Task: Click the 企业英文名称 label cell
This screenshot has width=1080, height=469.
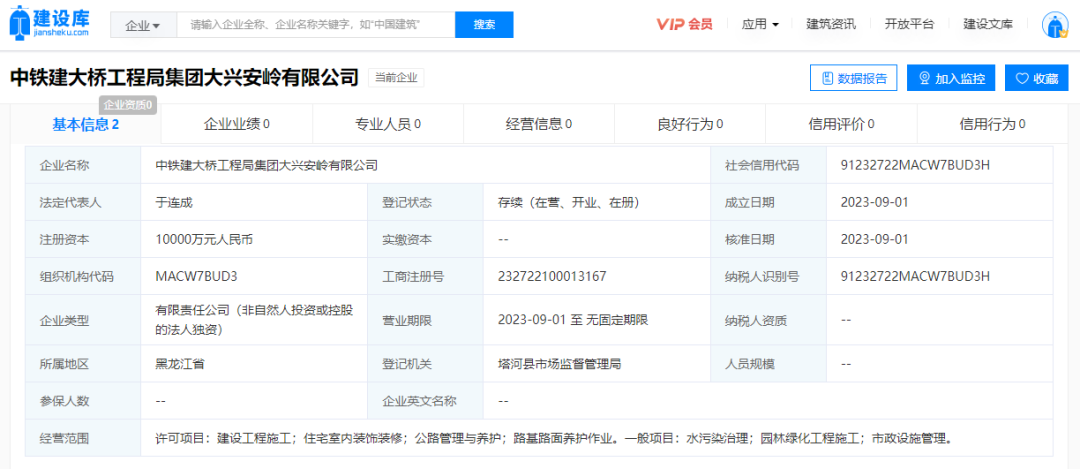Action: pyautogui.click(x=426, y=401)
